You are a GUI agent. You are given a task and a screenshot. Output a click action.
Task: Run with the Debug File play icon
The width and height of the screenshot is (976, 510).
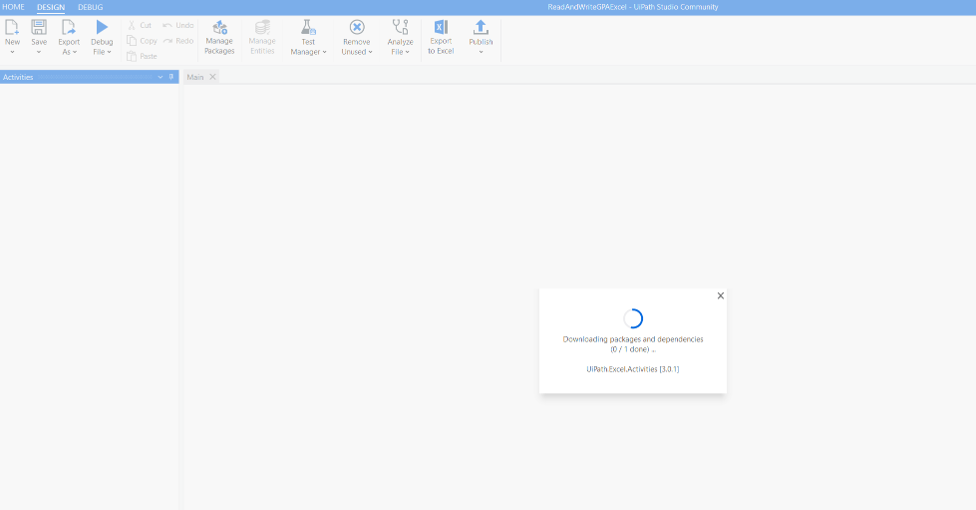pos(102,27)
